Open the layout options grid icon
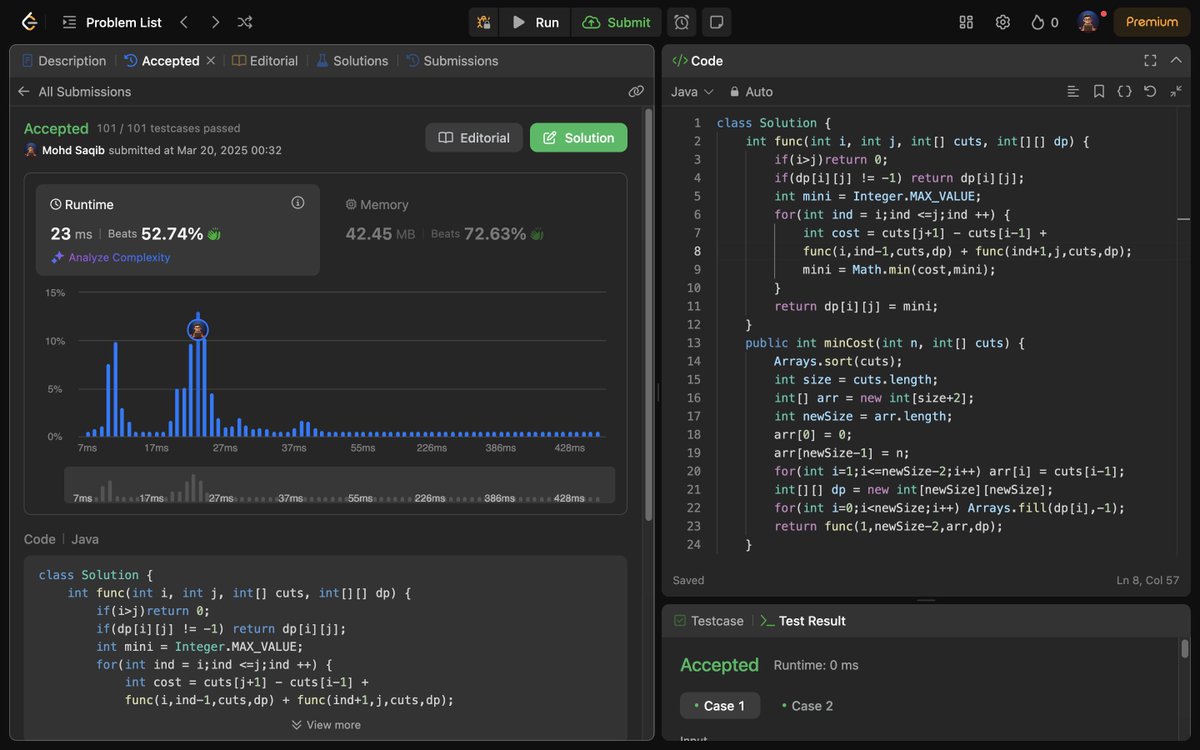The width and height of the screenshot is (1200, 750). (965, 21)
